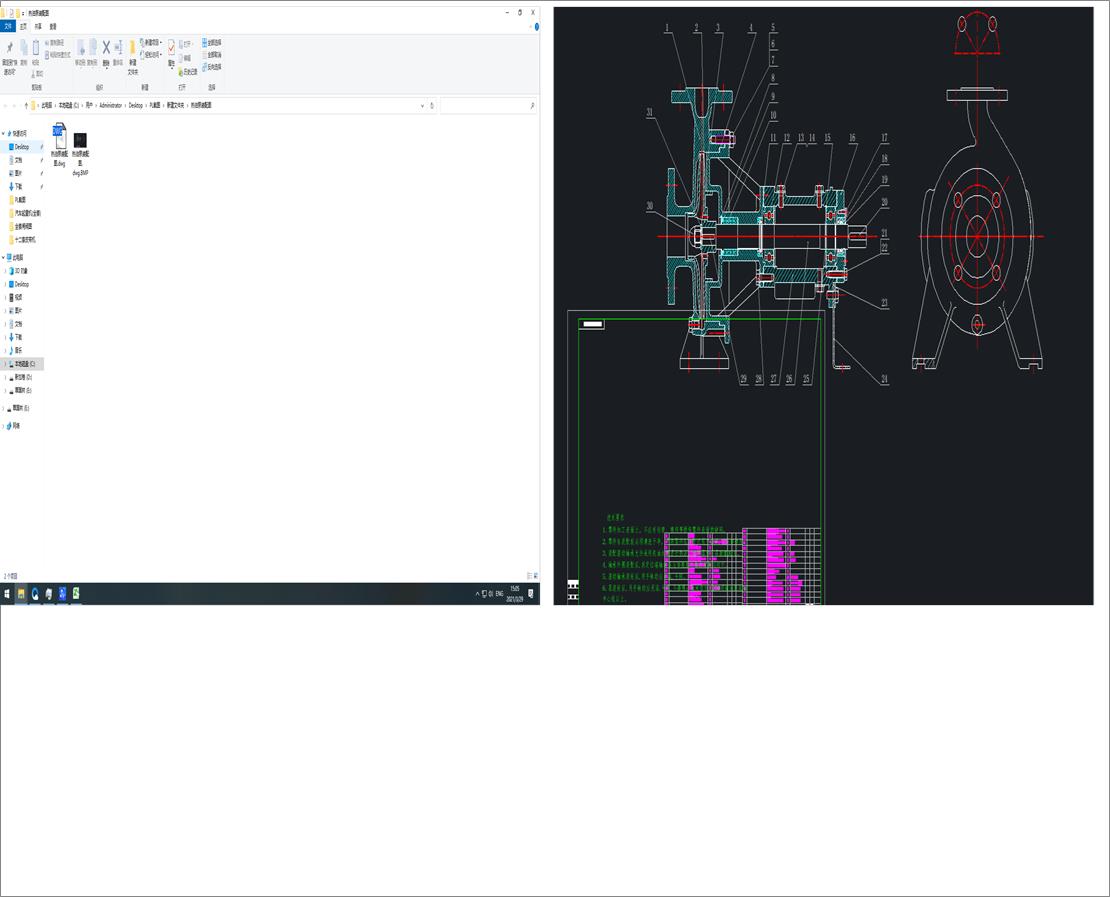The width and height of the screenshot is (1110, 897).
Task: Open Properties via the red-check Properties icon
Action: (171, 47)
